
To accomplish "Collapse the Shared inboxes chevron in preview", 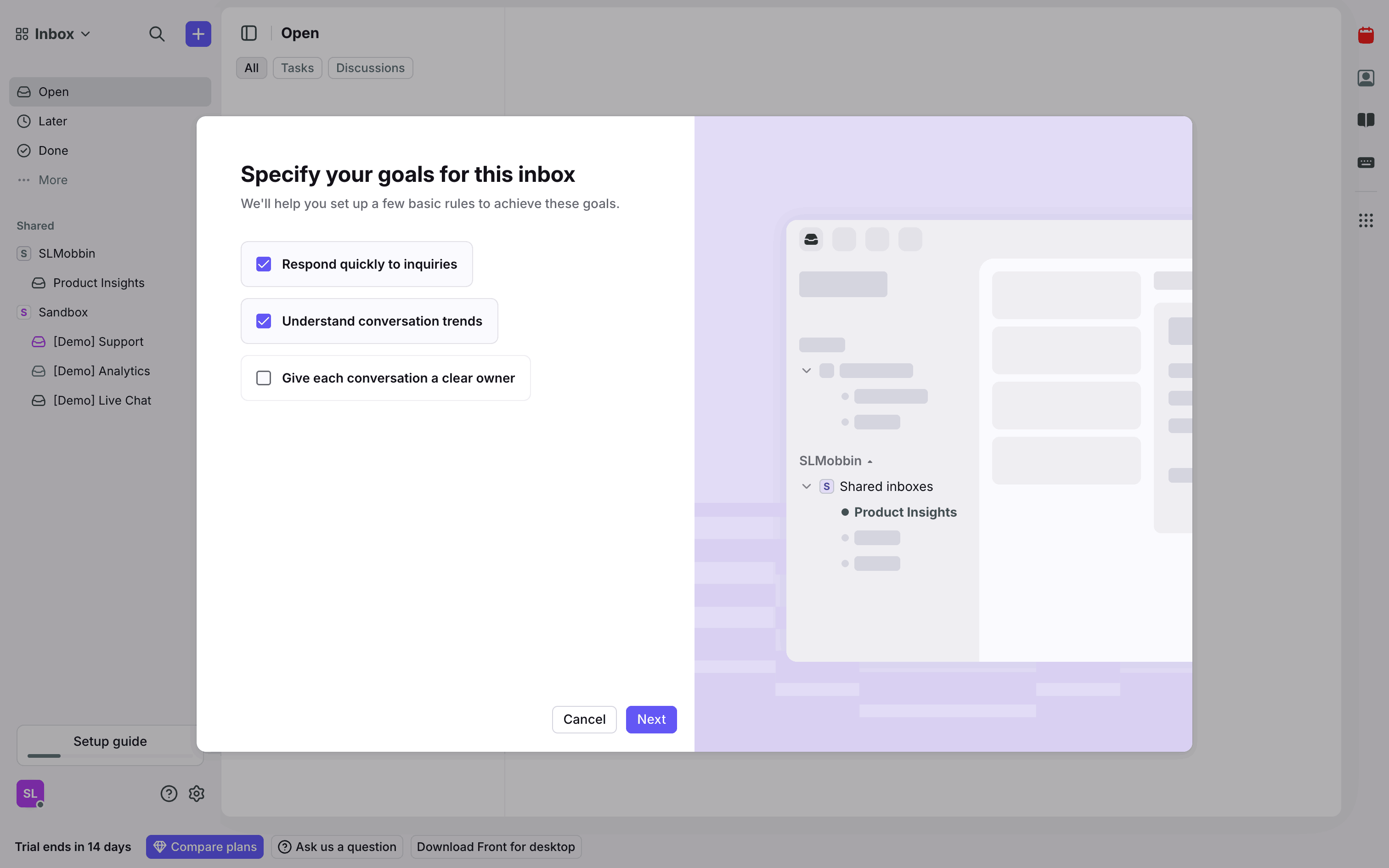I will click(806, 486).
